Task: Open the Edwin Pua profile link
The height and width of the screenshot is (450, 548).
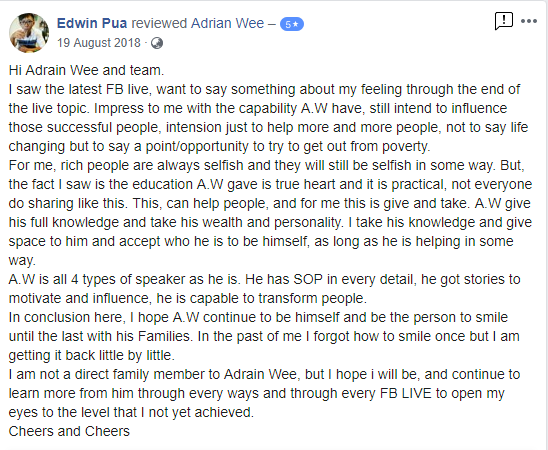Action: [x=92, y=23]
